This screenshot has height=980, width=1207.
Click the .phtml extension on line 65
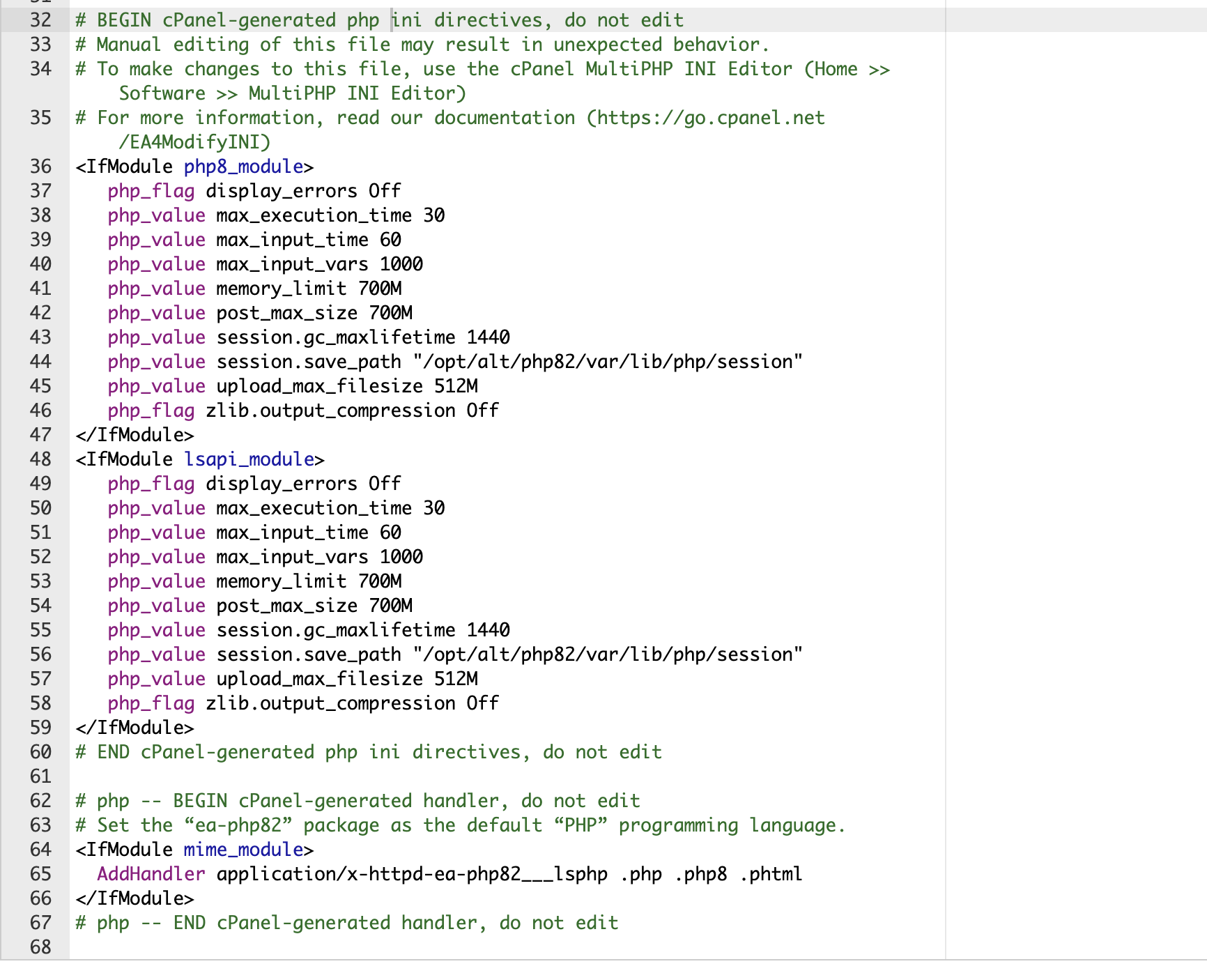point(771,874)
